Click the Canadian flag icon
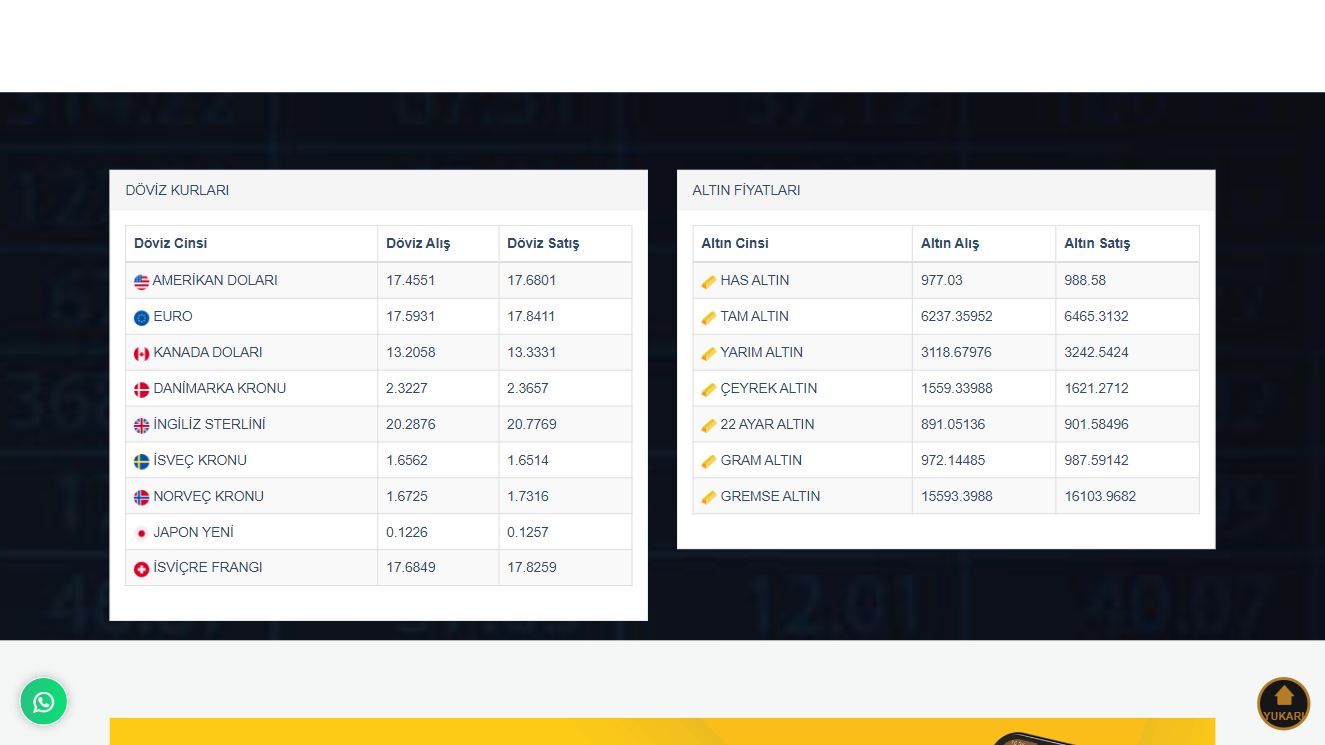Image resolution: width=1325 pixels, height=745 pixels. [141, 354]
